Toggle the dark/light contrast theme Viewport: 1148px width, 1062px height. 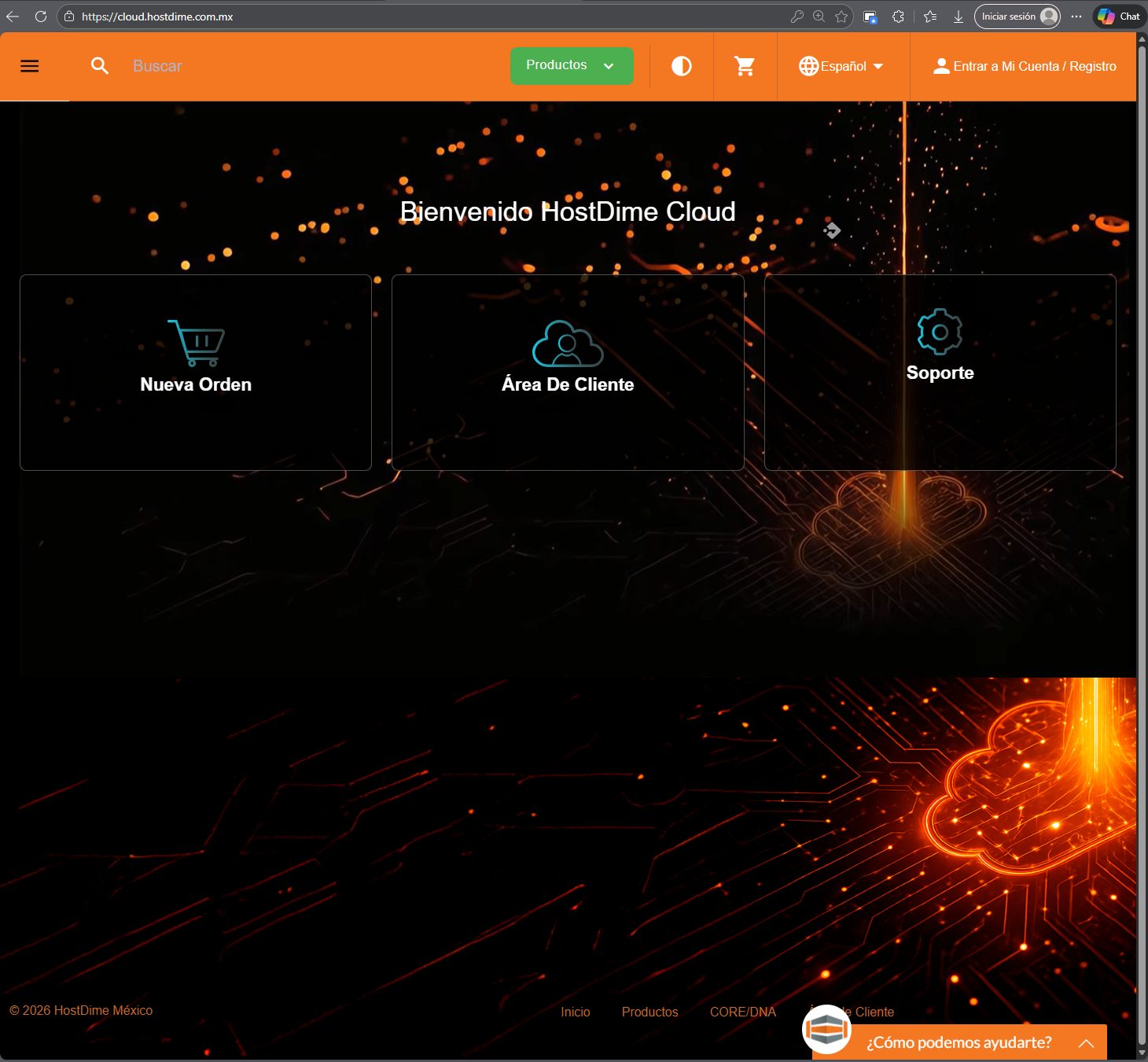(681, 66)
